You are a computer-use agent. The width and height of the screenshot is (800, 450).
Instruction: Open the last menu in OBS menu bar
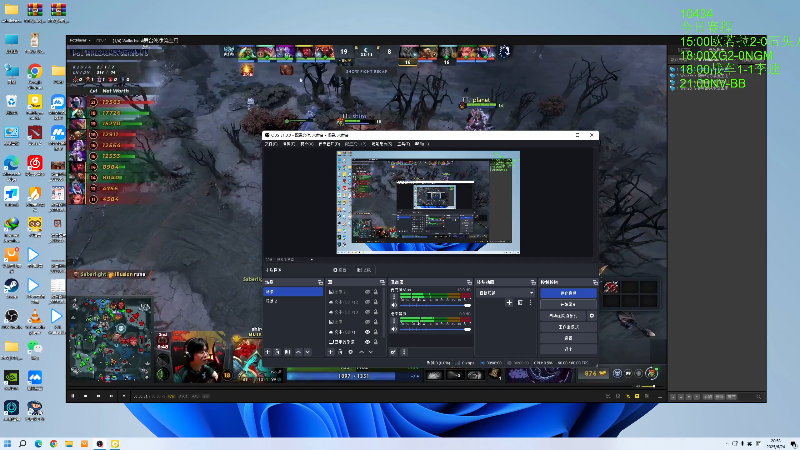click(x=420, y=144)
